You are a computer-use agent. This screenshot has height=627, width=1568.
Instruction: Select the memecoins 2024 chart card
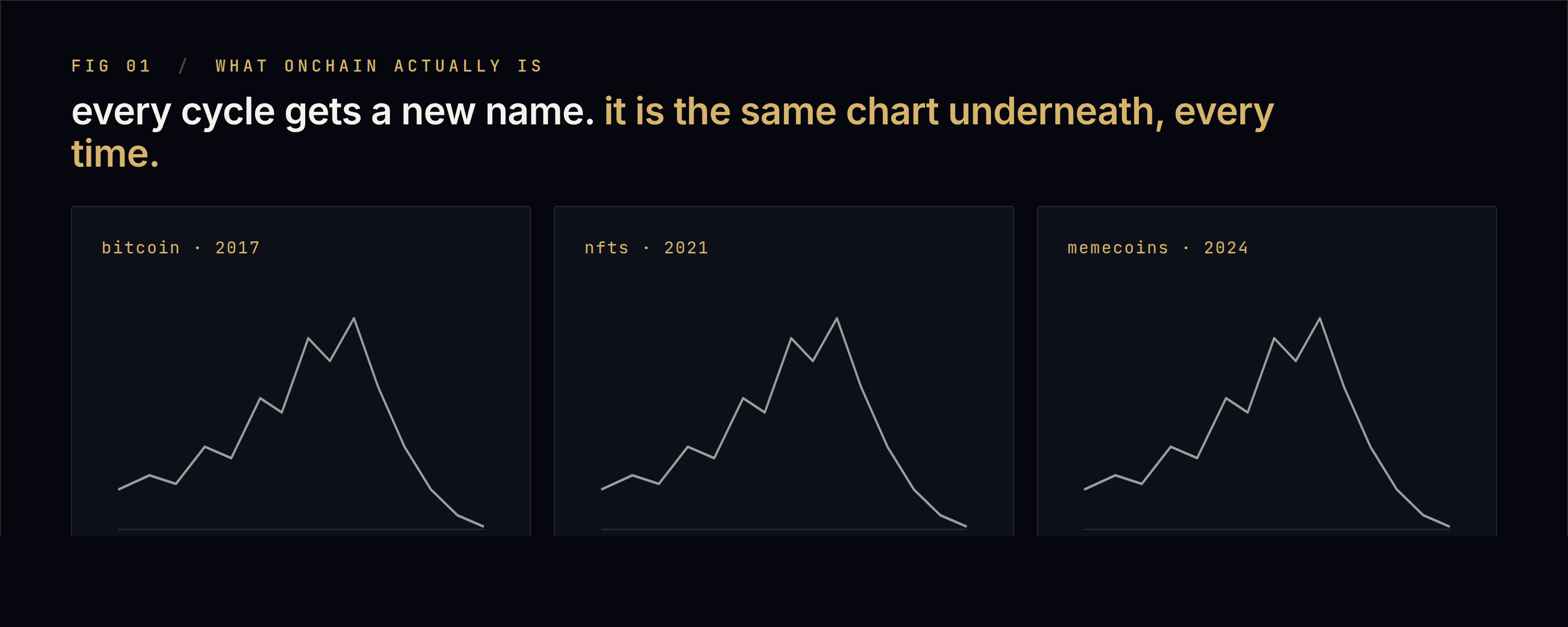click(x=1267, y=371)
